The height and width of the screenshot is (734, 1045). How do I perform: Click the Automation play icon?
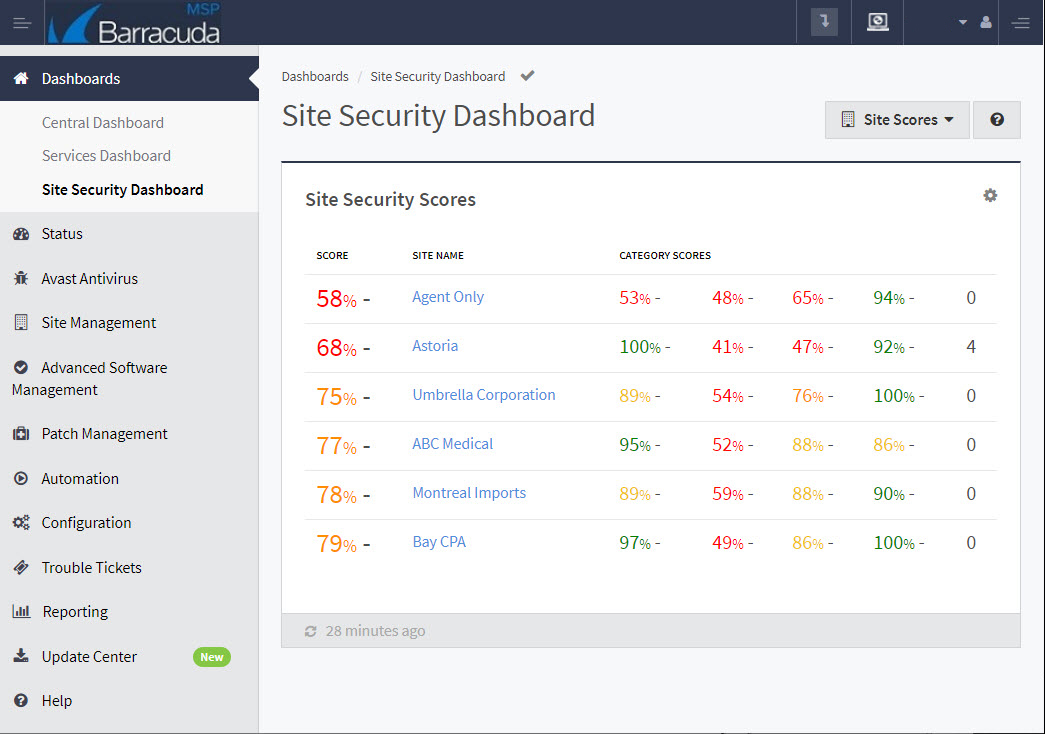[21, 479]
